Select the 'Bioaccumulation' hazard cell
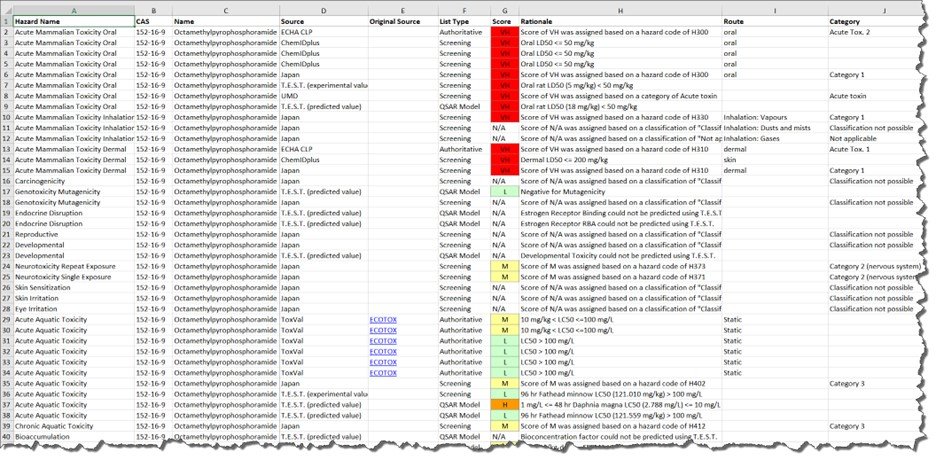 [x=74, y=437]
